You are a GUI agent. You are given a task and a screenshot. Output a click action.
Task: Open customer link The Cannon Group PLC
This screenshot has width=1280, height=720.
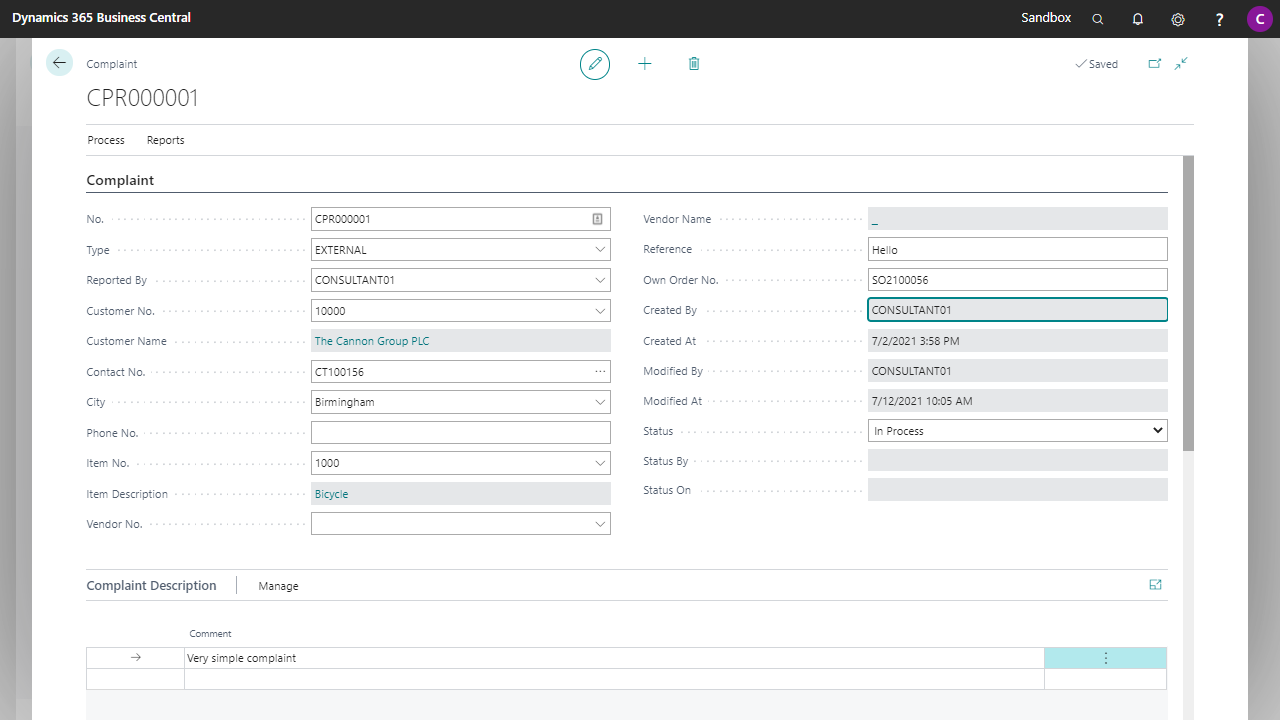371,341
